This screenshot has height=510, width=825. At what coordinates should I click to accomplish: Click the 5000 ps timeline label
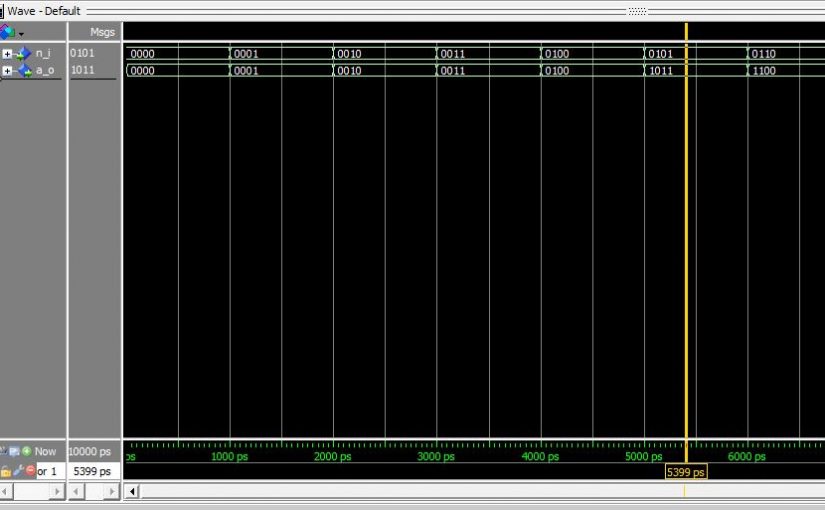[643, 456]
